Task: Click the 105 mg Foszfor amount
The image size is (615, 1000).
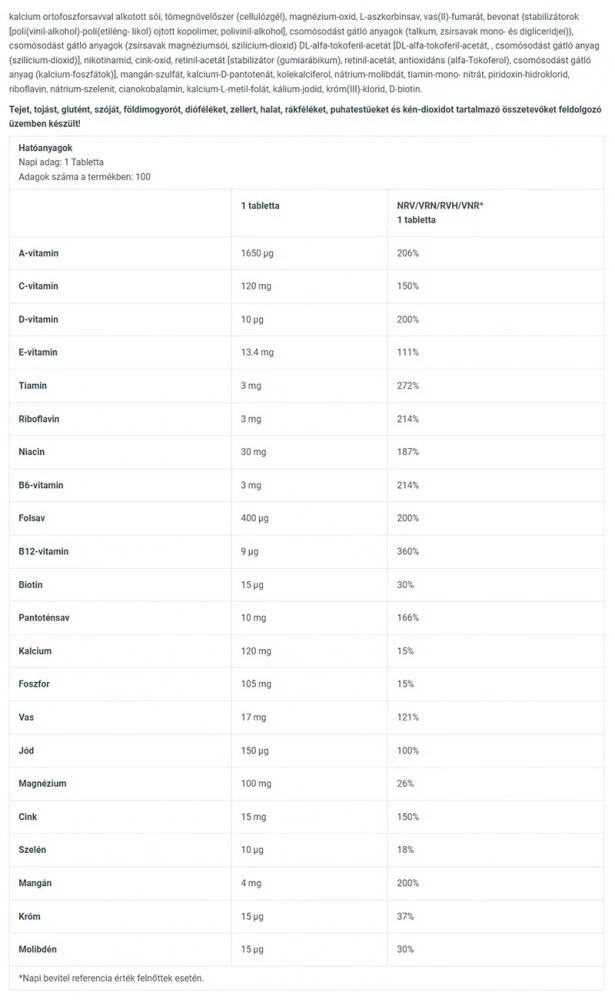Action: (256, 684)
